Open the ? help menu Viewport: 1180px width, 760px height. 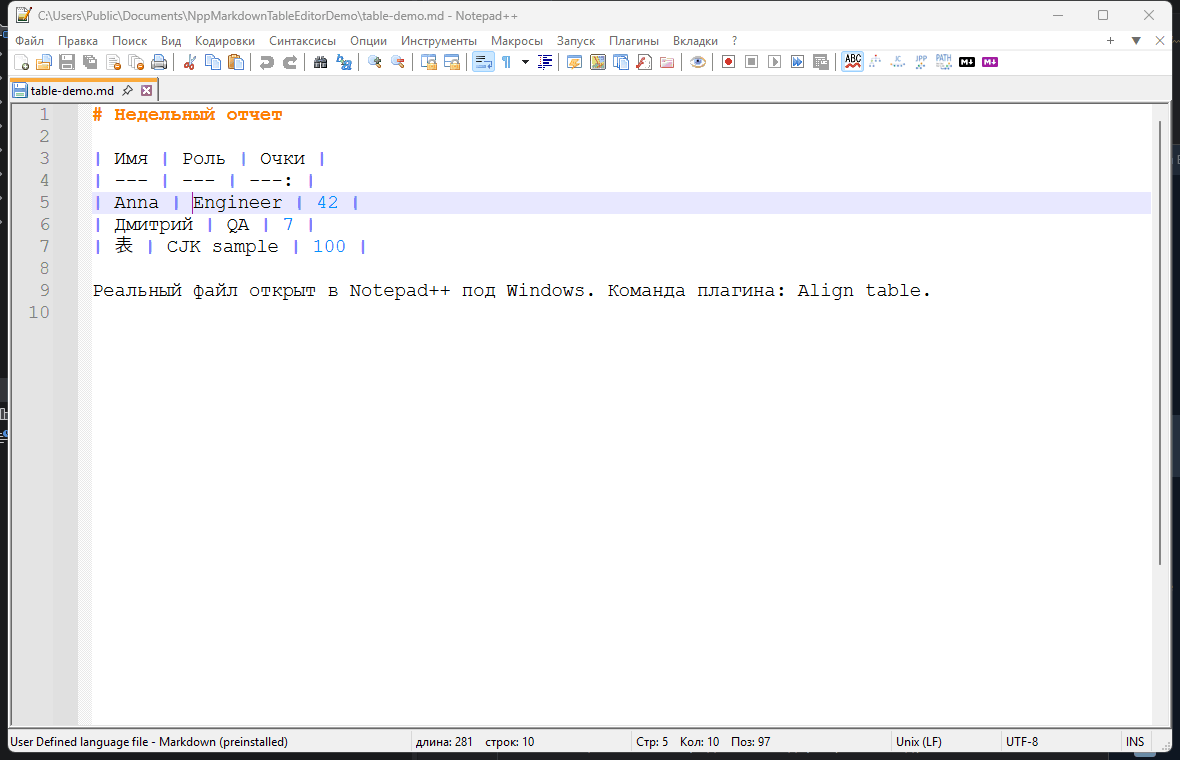(x=734, y=41)
